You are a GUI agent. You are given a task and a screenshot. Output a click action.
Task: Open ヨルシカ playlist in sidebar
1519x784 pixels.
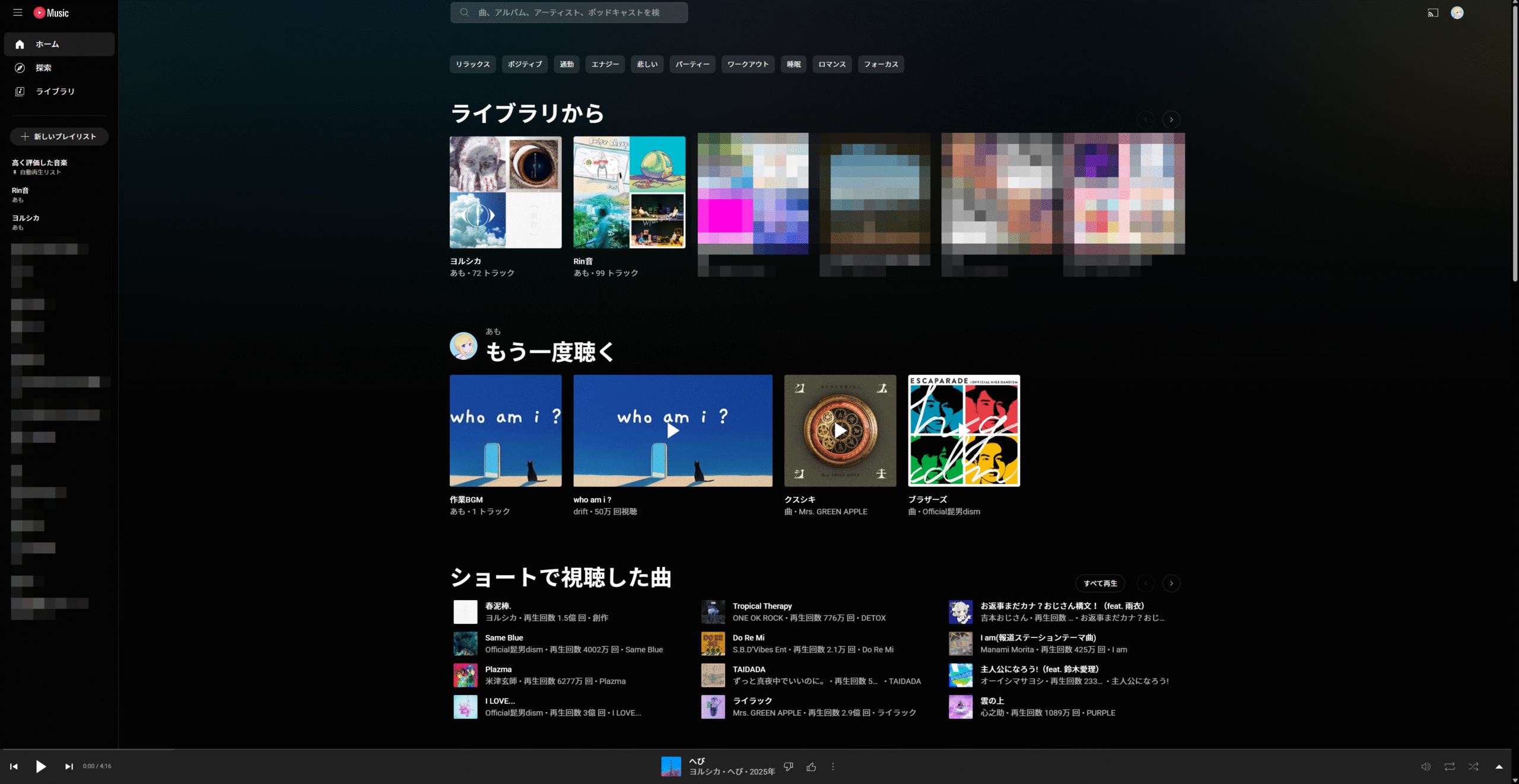[59, 222]
